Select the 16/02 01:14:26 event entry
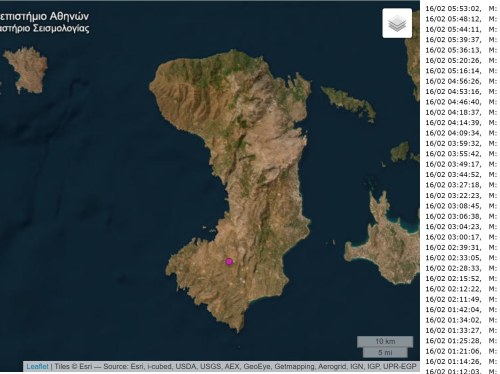This screenshot has width=500, height=374. (x=461, y=362)
